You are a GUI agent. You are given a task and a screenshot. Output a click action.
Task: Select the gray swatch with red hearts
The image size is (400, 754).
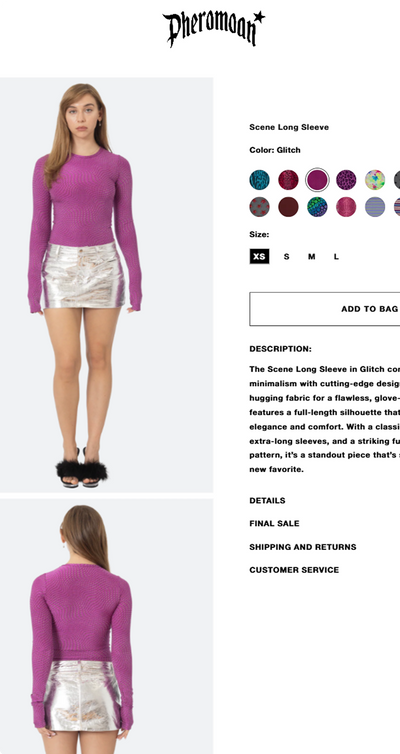click(x=260, y=207)
